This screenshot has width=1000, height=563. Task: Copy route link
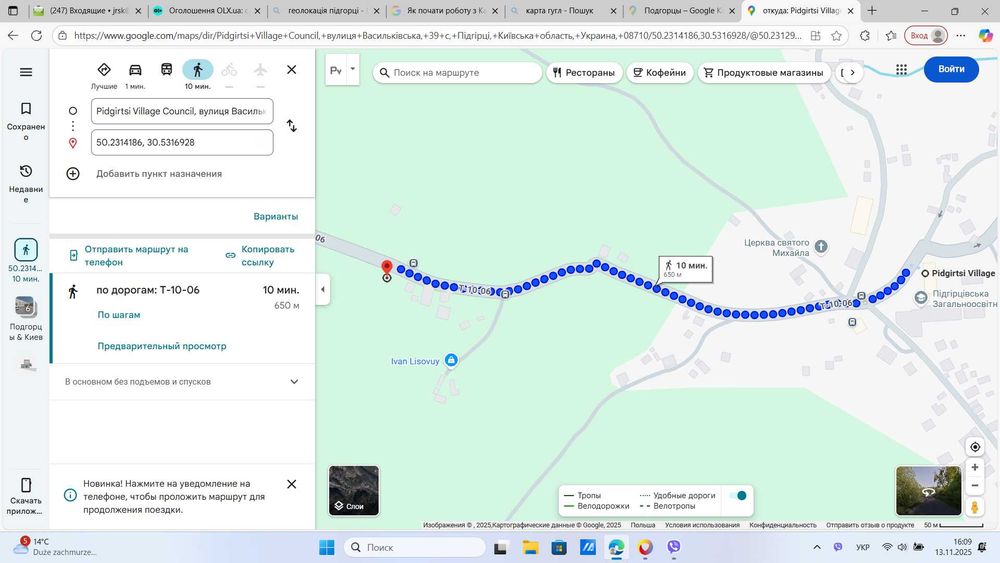pos(261,255)
